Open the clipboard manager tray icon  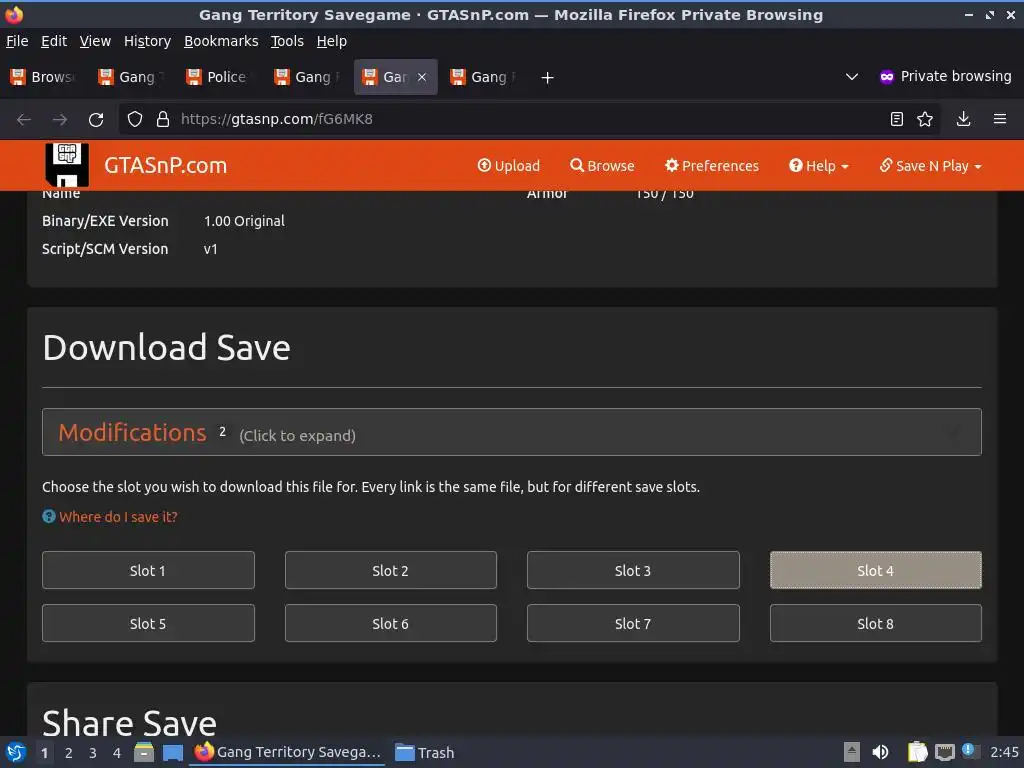[918, 752]
